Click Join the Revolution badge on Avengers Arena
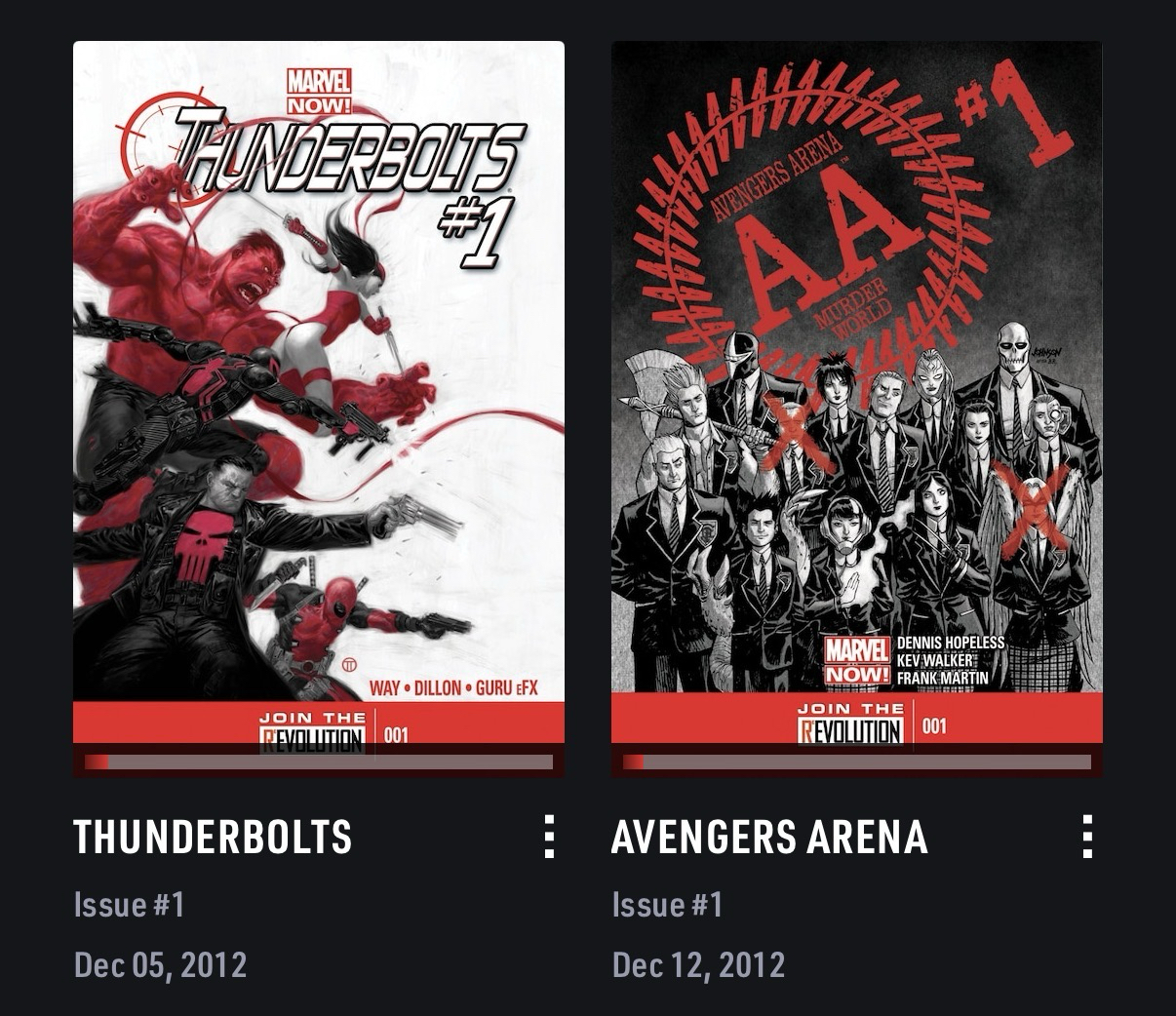The height and width of the screenshot is (1016, 1176). [849, 724]
